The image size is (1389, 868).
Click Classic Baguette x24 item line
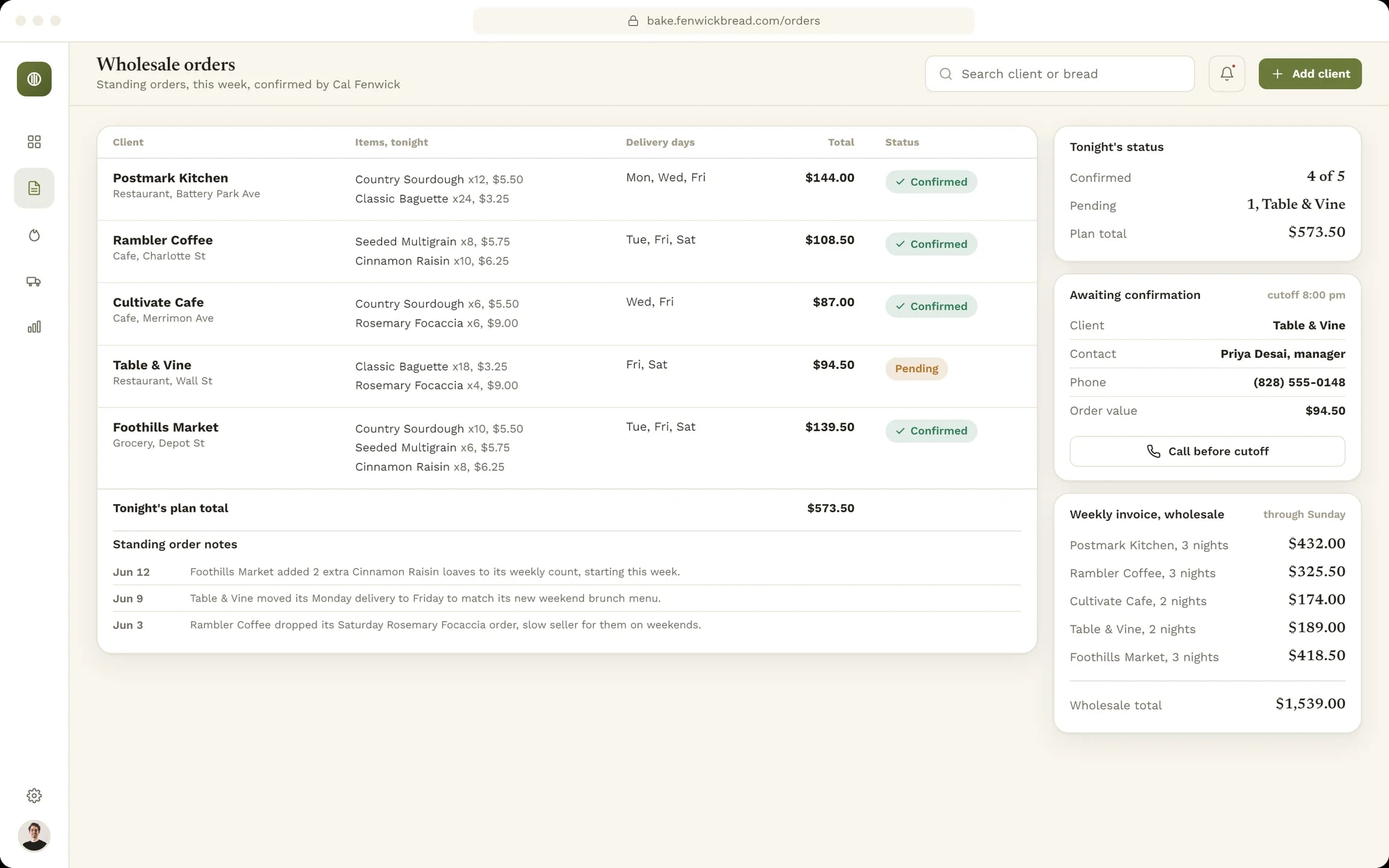(x=432, y=198)
